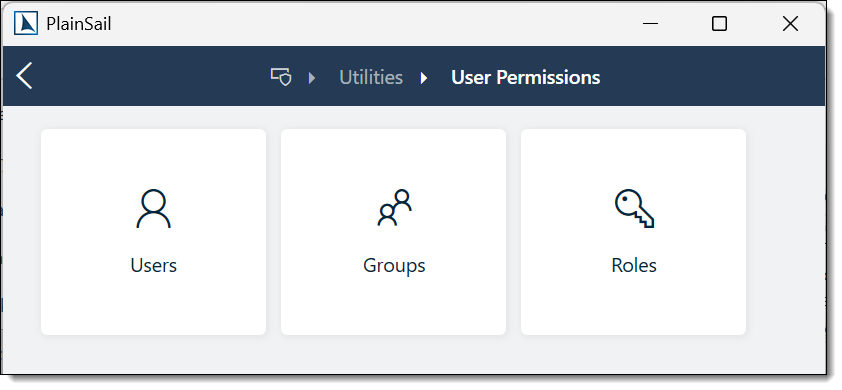Viewport: 842px width, 390px height.
Task: Go back using the left arrow
Action: [x=24, y=76]
